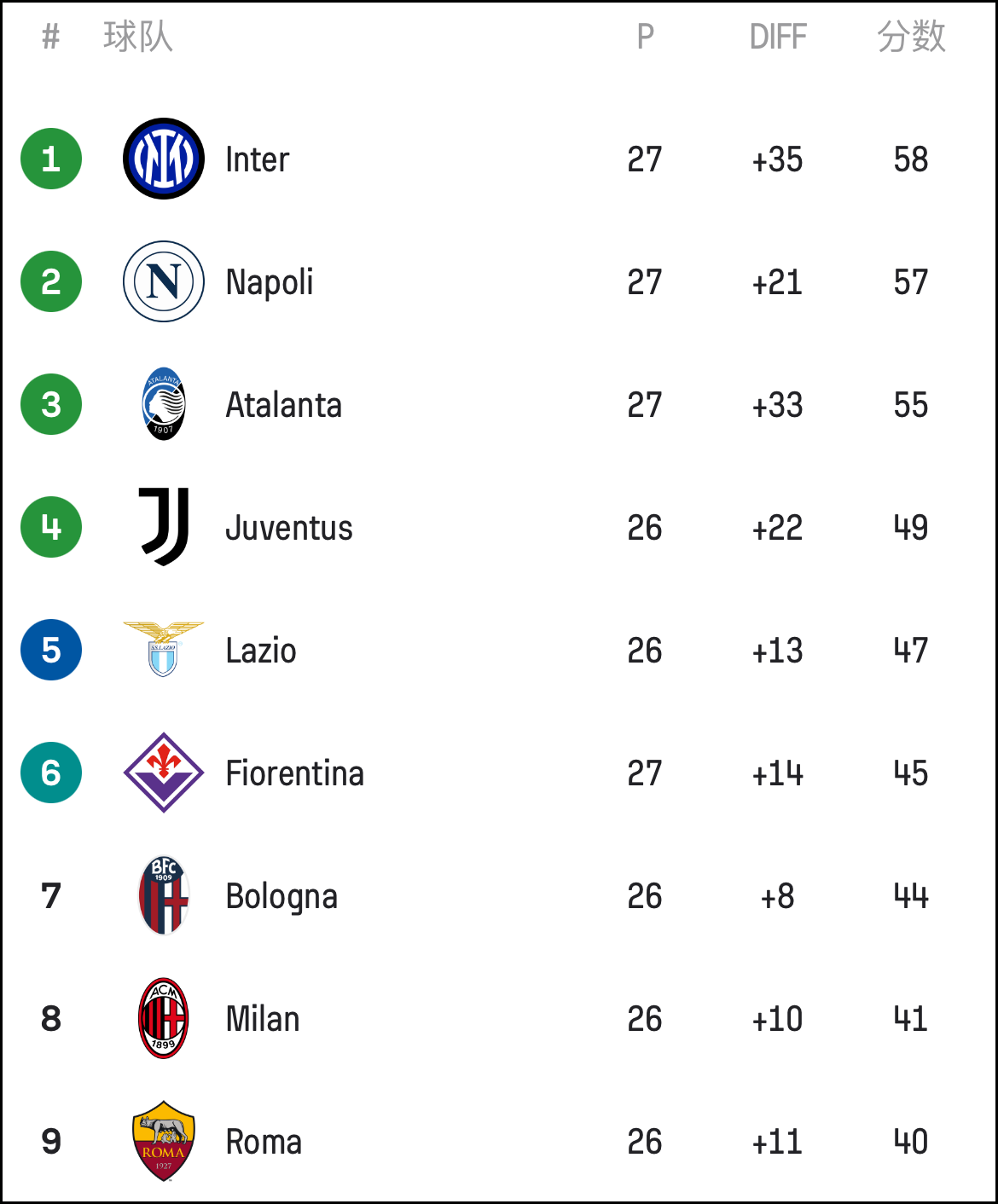Image resolution: width=998 pixels, height=1204 pixels.
Task: Click the AC Milan crest
Action: [164, 1018]
